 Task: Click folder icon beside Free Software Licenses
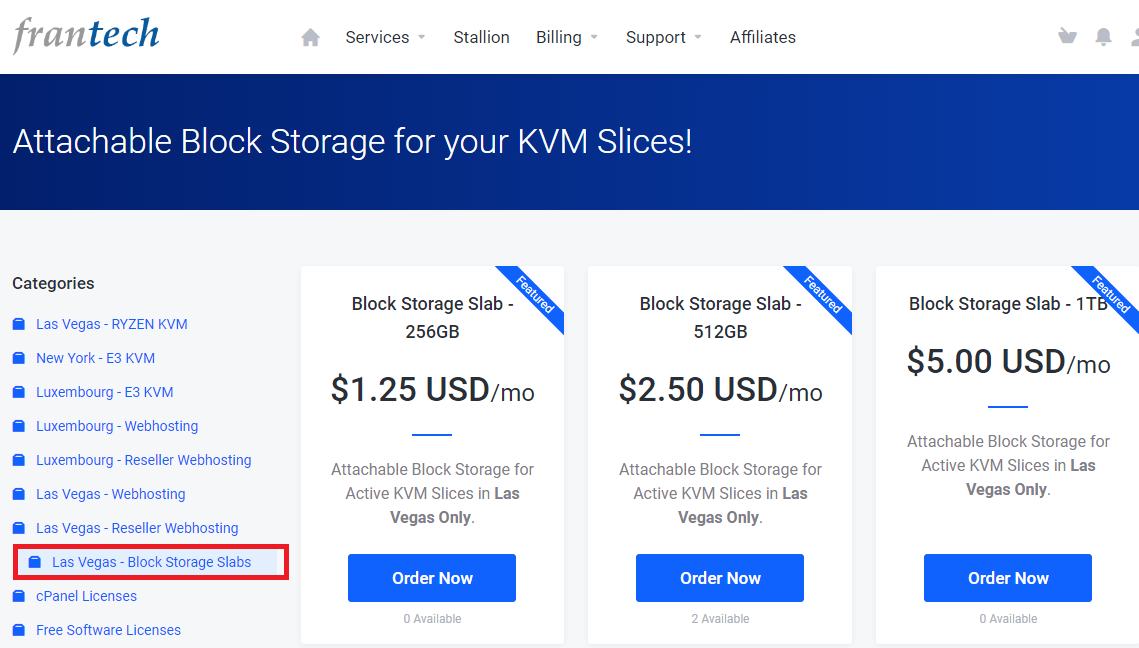(19, 630)
